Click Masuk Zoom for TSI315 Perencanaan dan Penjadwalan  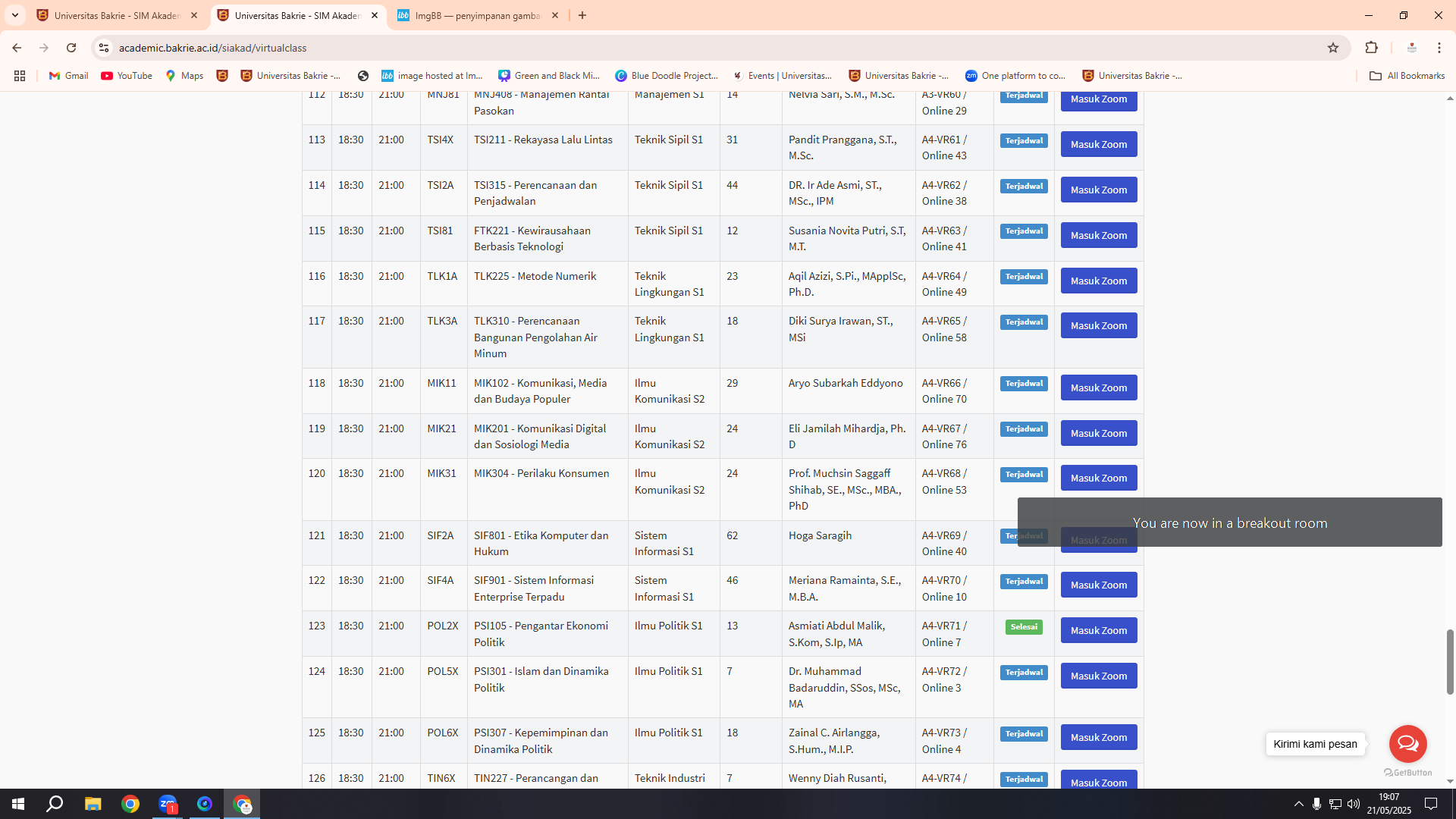pyautogui.click(x=1099, y=190)
